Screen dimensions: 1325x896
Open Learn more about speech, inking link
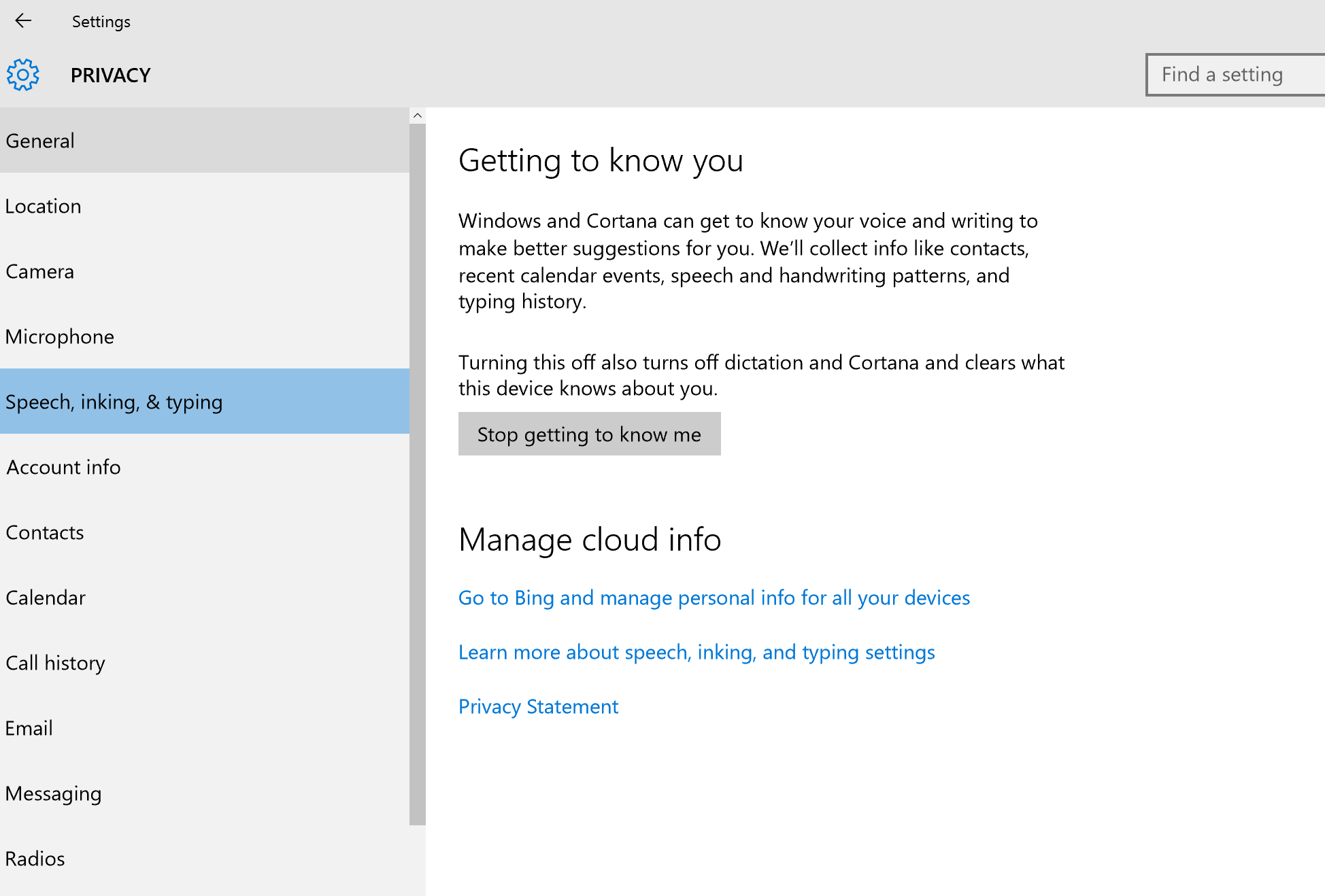(697, 653)
